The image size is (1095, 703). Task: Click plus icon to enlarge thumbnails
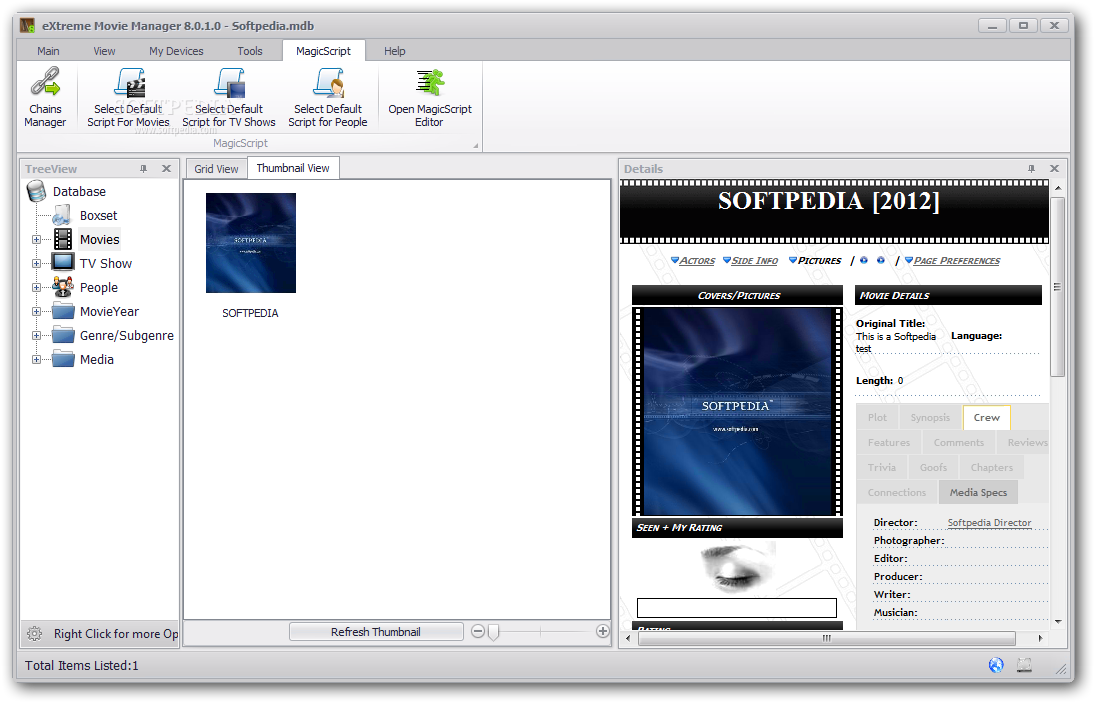[603, 632]
